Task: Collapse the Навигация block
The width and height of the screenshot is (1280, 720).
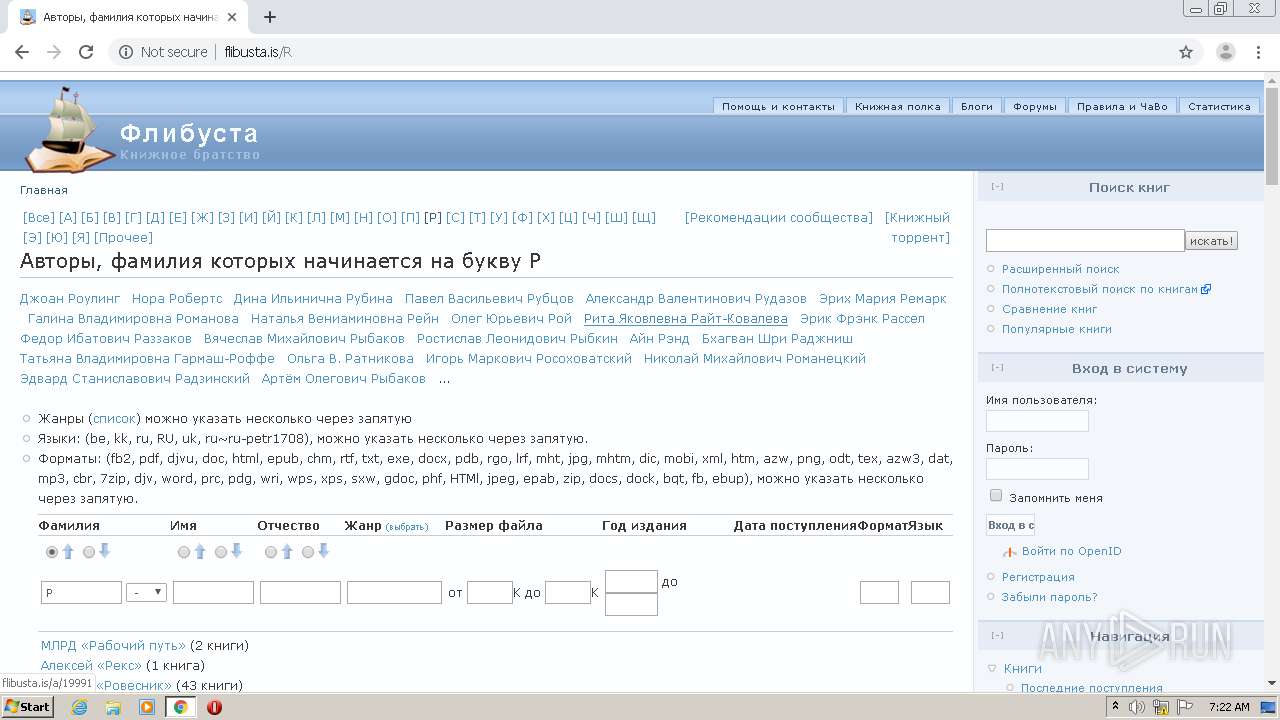Action: (x=997, y=636)
